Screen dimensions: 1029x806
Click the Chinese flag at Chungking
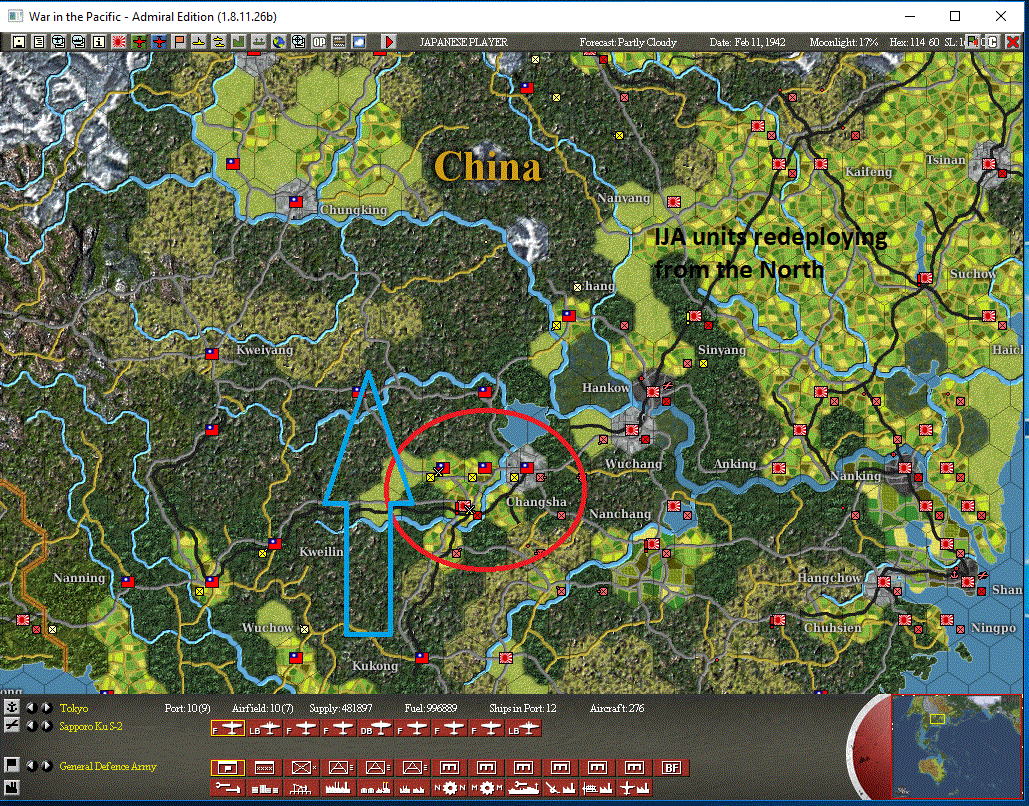point(296,202)
